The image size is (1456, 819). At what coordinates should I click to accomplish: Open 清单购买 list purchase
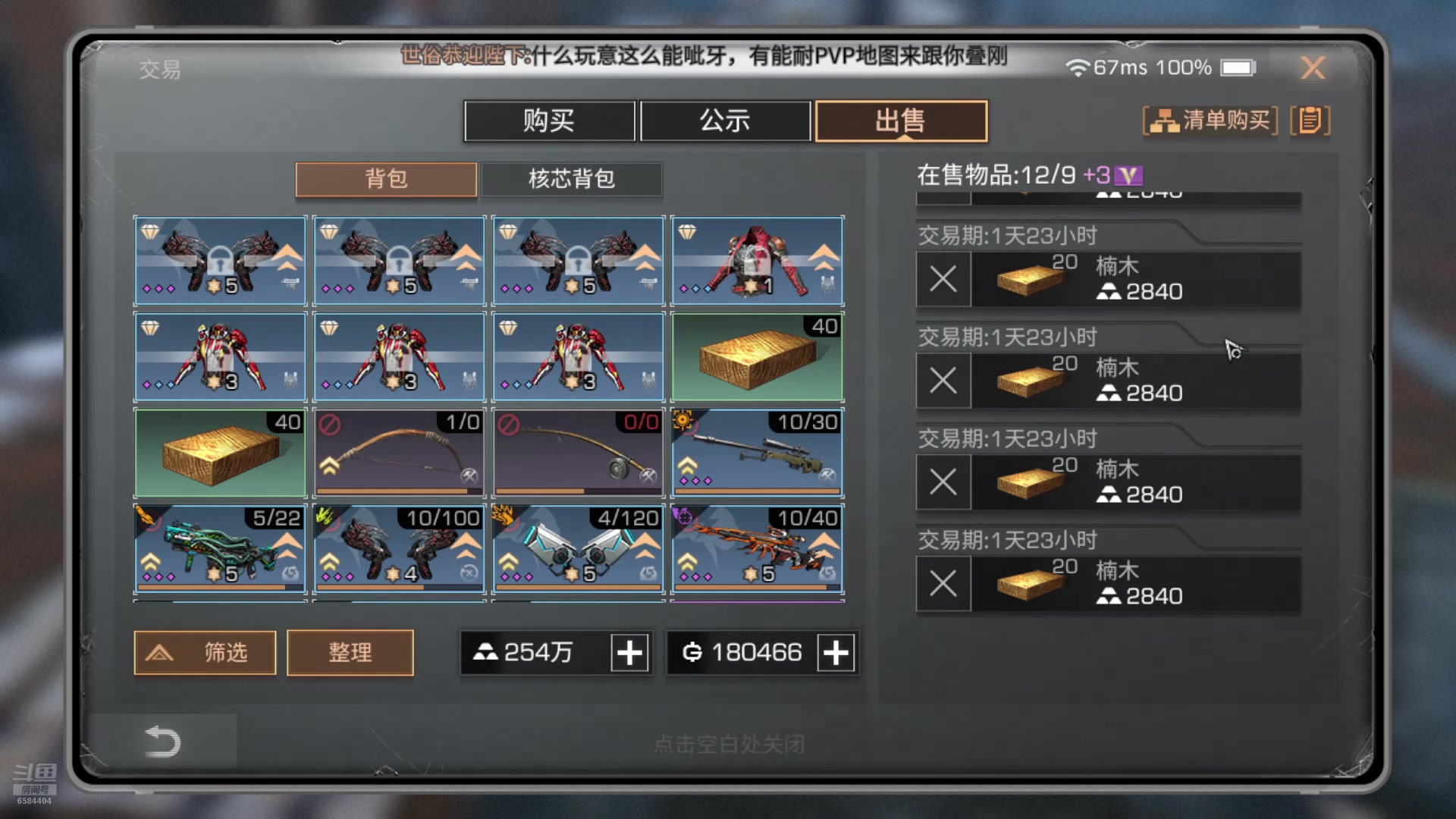(x=1210, y=120)
